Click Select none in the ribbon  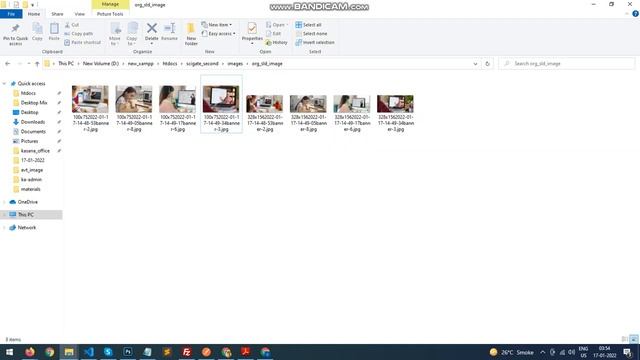point(311,33)
